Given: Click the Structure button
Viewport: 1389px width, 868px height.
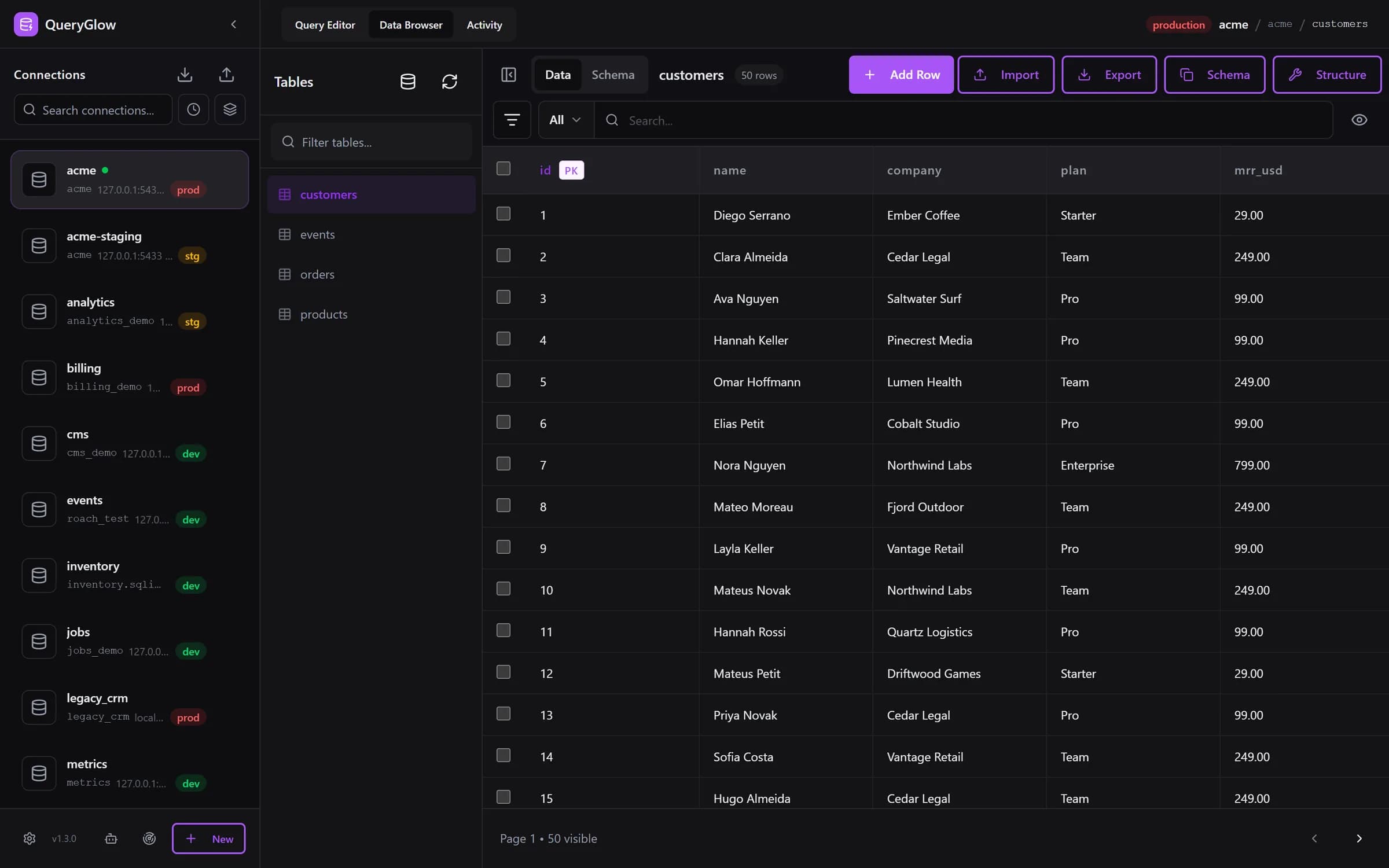Looking at the screenshot, I should pyautogui.click(x=1327, y=75).
